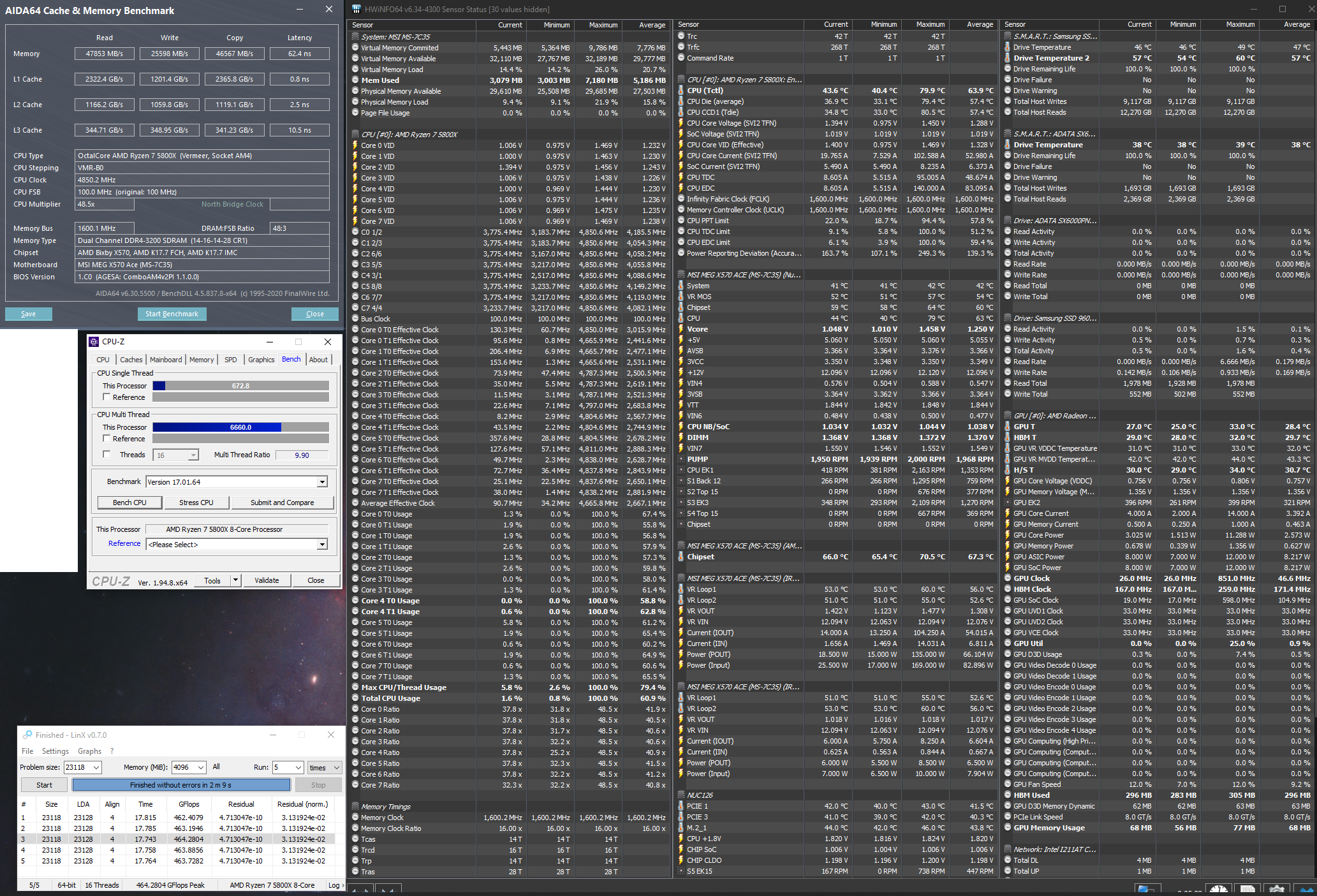Switch to the Memory tab in CPU-Z
Screen dimensions: 1317x896
[x=202, y=360]
